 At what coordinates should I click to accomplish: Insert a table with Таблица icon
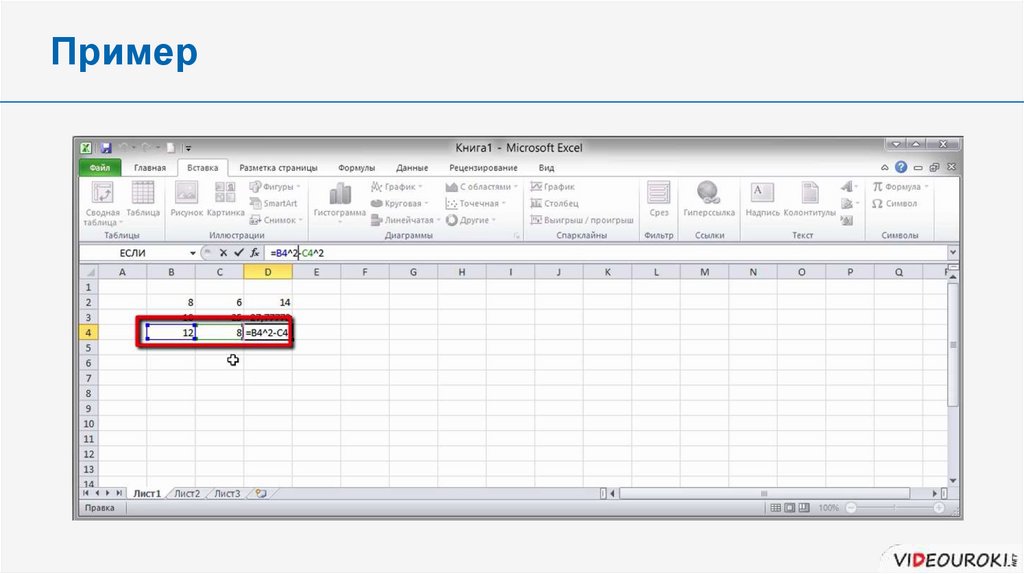pyautogui.click(x=143, y=194)
